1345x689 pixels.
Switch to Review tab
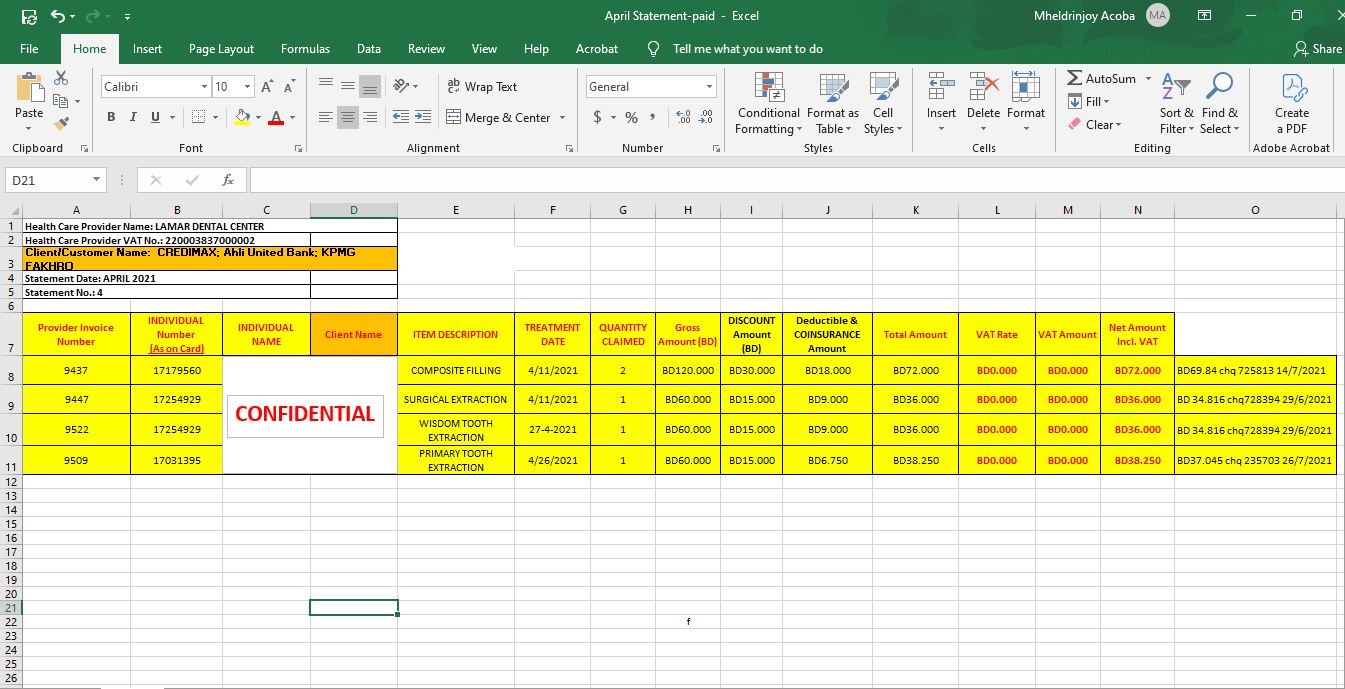(426, 48)
